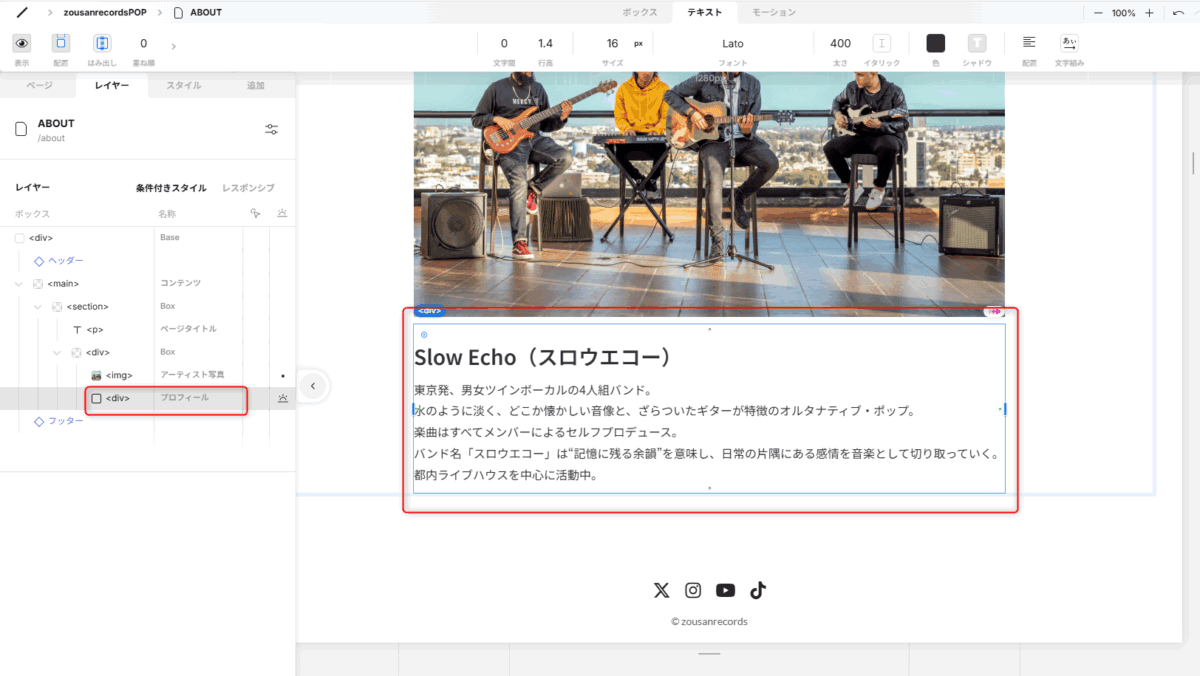Collapse the left panel with the arrow button
Screen dimensions: 1200x676
[312, 386]
